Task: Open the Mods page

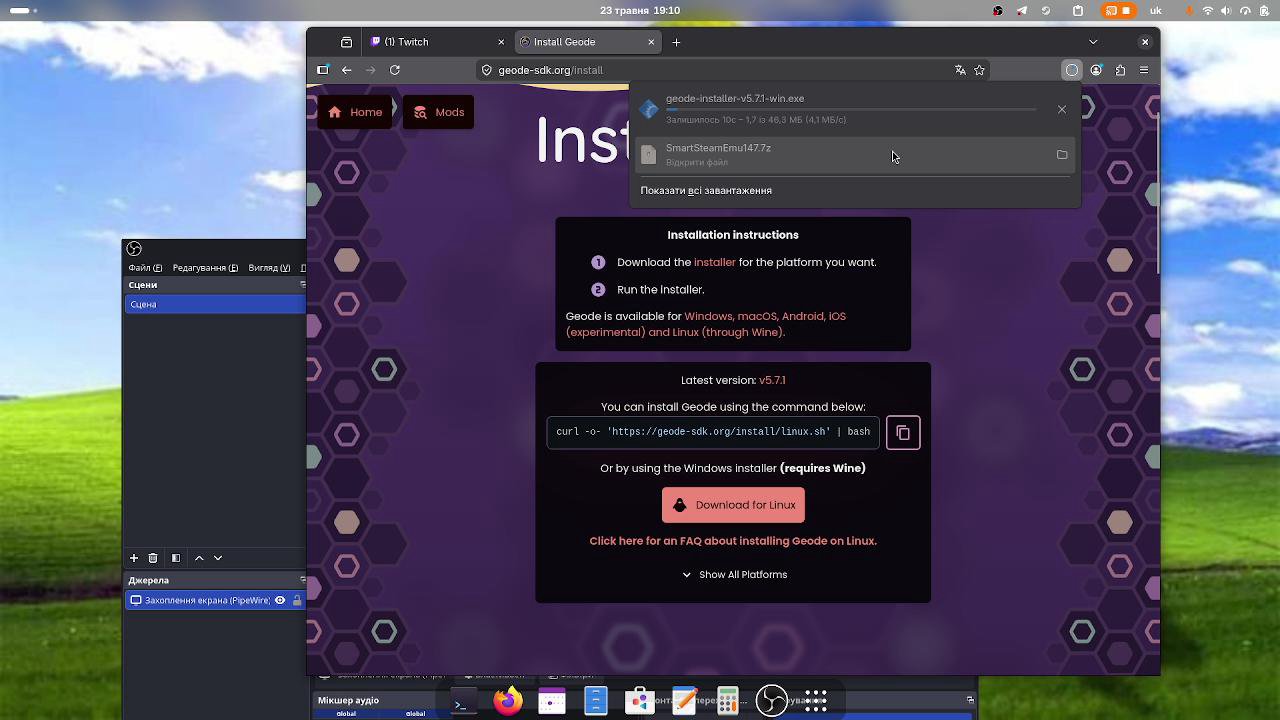Action: pos(438,112)
